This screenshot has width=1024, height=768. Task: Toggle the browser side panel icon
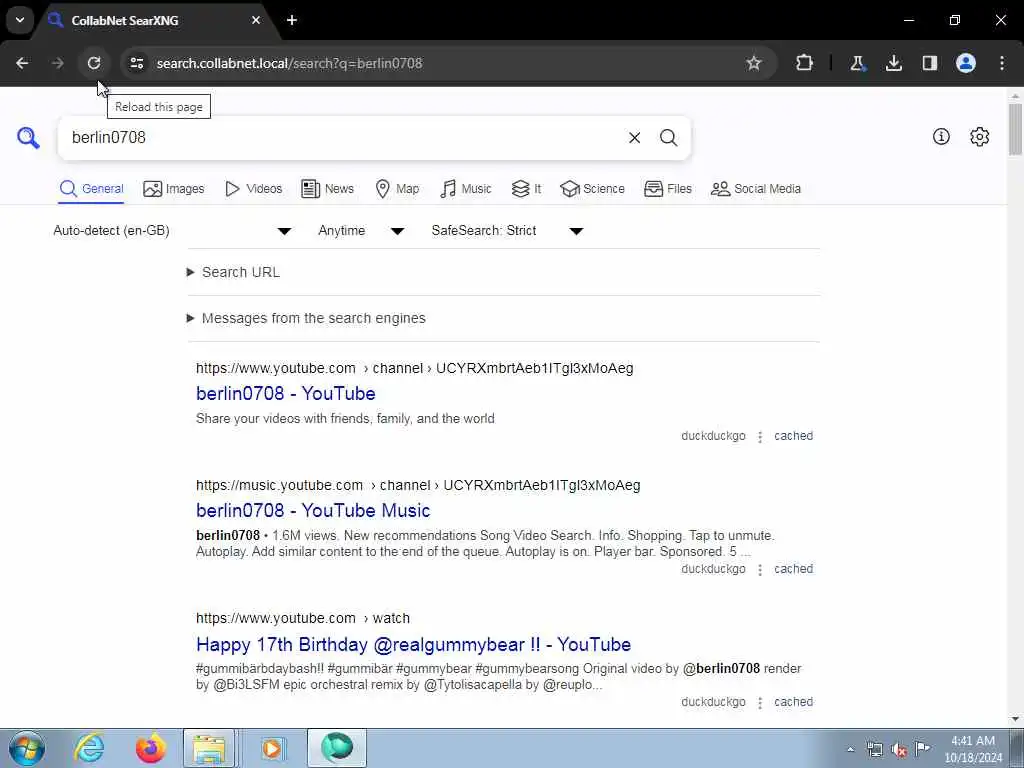[930, 63]
